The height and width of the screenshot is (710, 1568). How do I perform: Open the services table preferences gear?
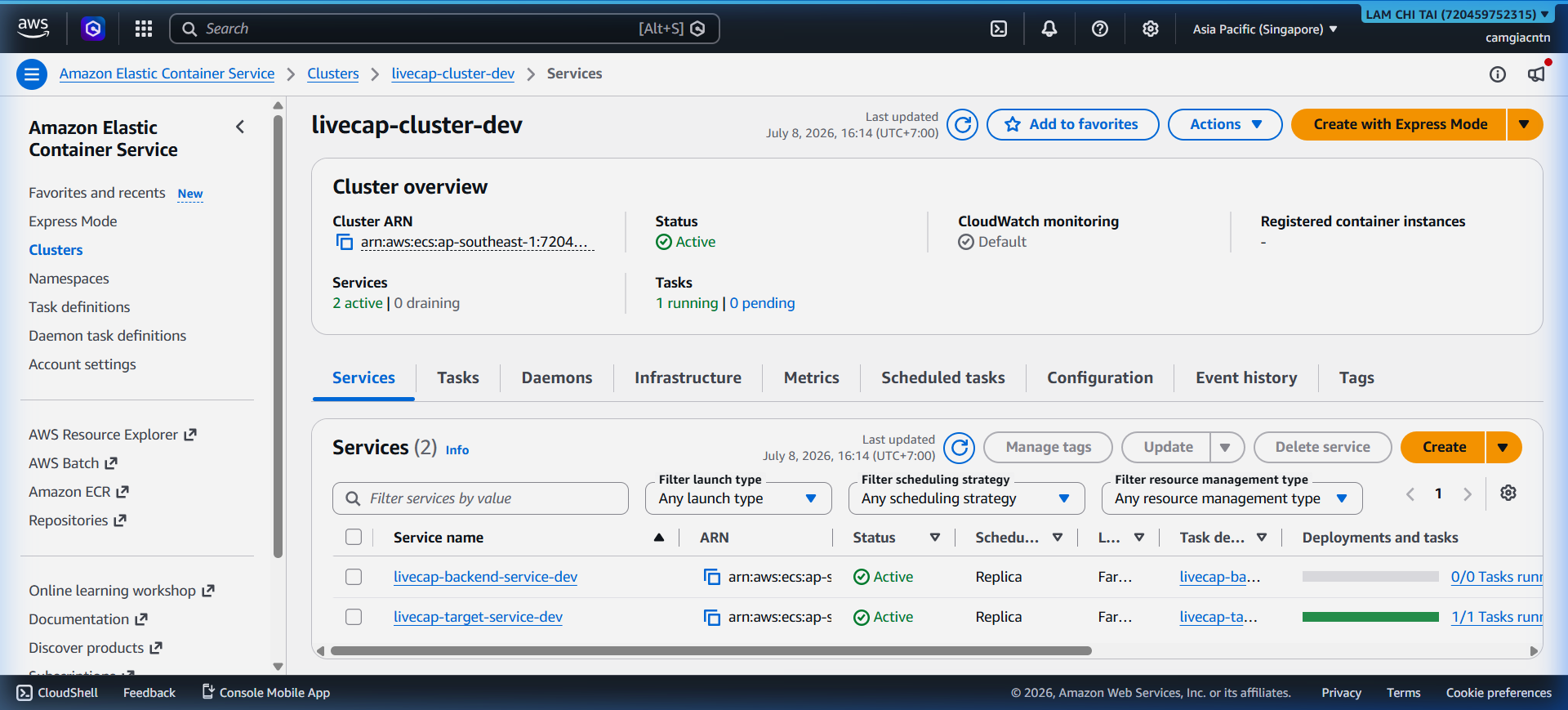coord(1508,493)
